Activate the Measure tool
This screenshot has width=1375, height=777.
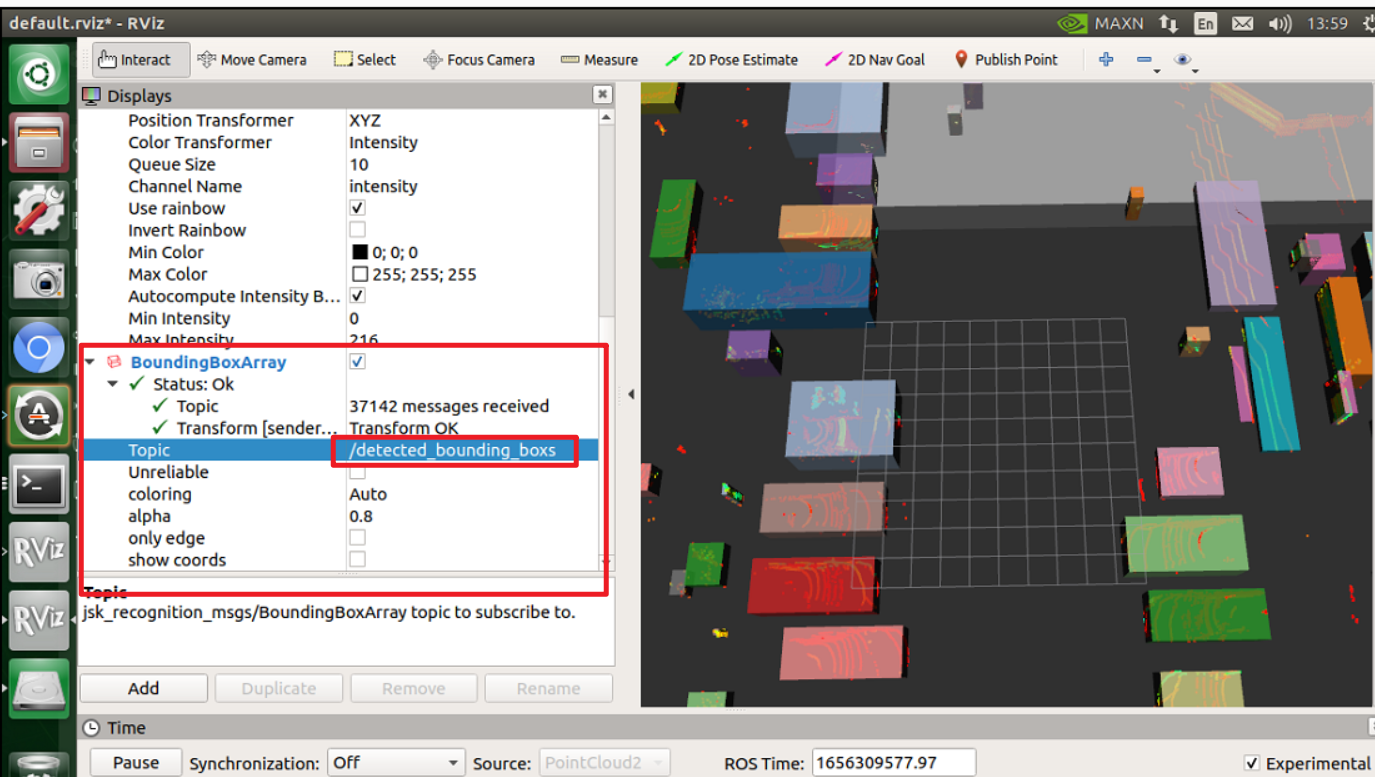(x=598, y=59)
